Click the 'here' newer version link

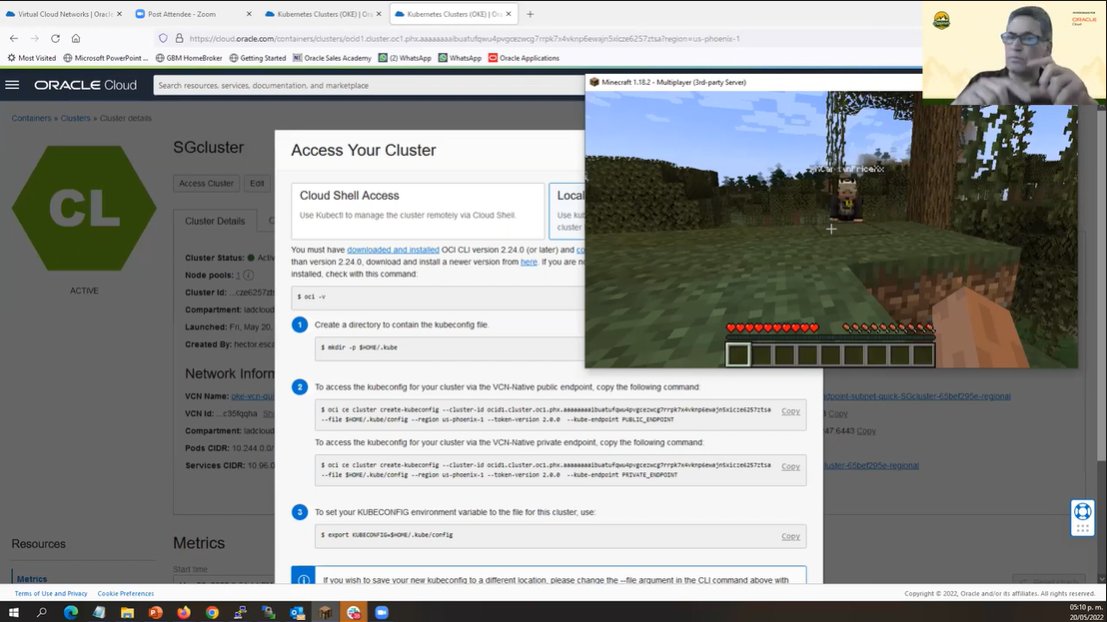529,261
